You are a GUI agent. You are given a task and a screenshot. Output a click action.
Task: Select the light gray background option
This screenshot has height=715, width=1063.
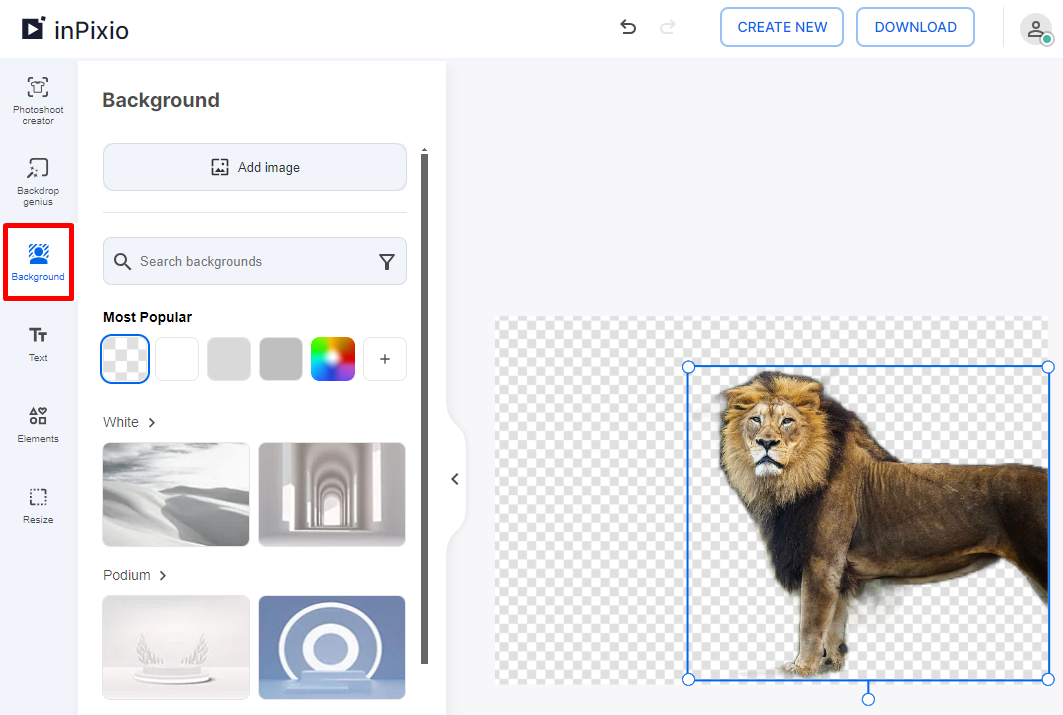tap(228, 358)
